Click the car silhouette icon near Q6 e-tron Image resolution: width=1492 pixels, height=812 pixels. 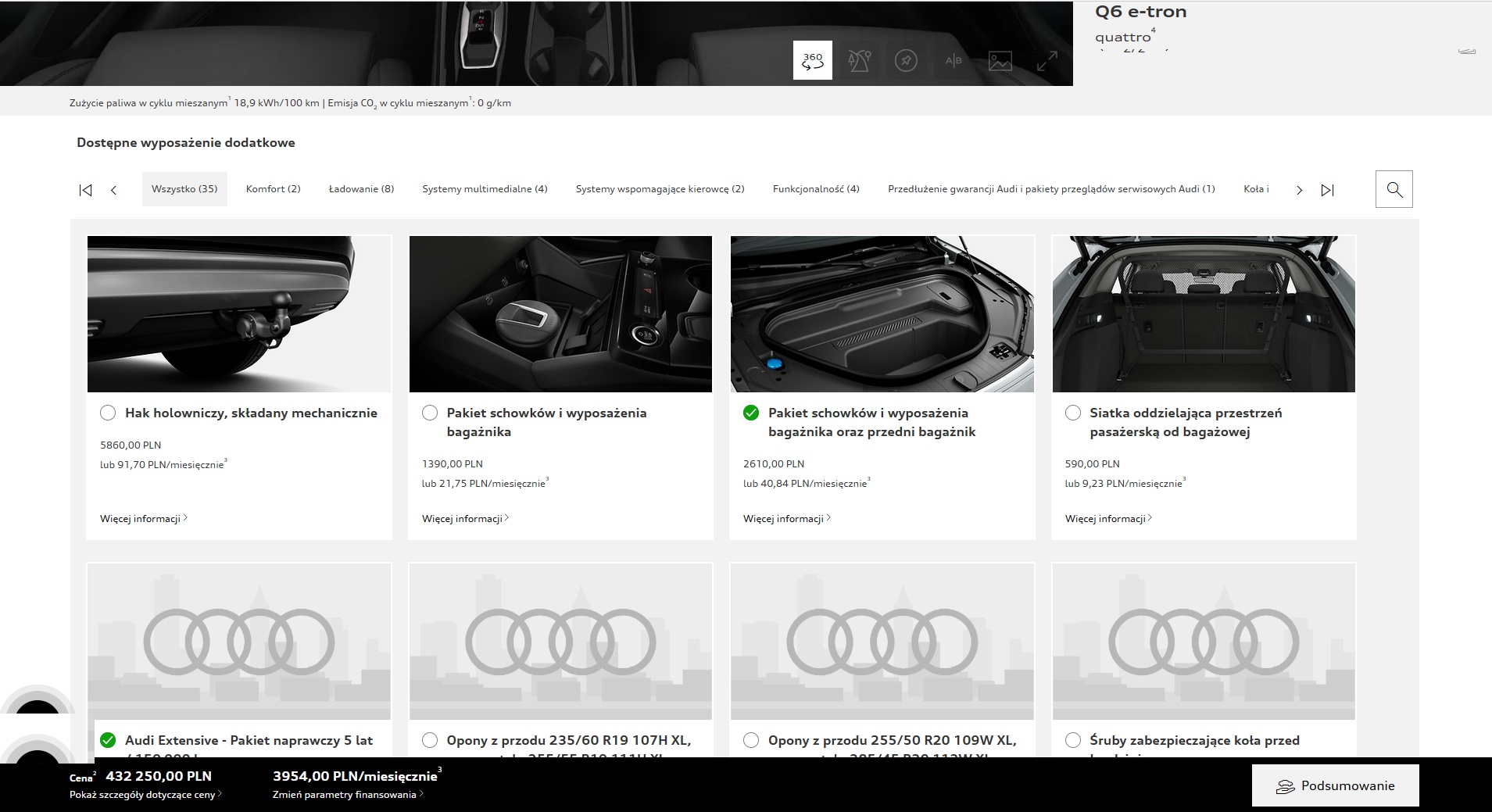point(1467,52)
